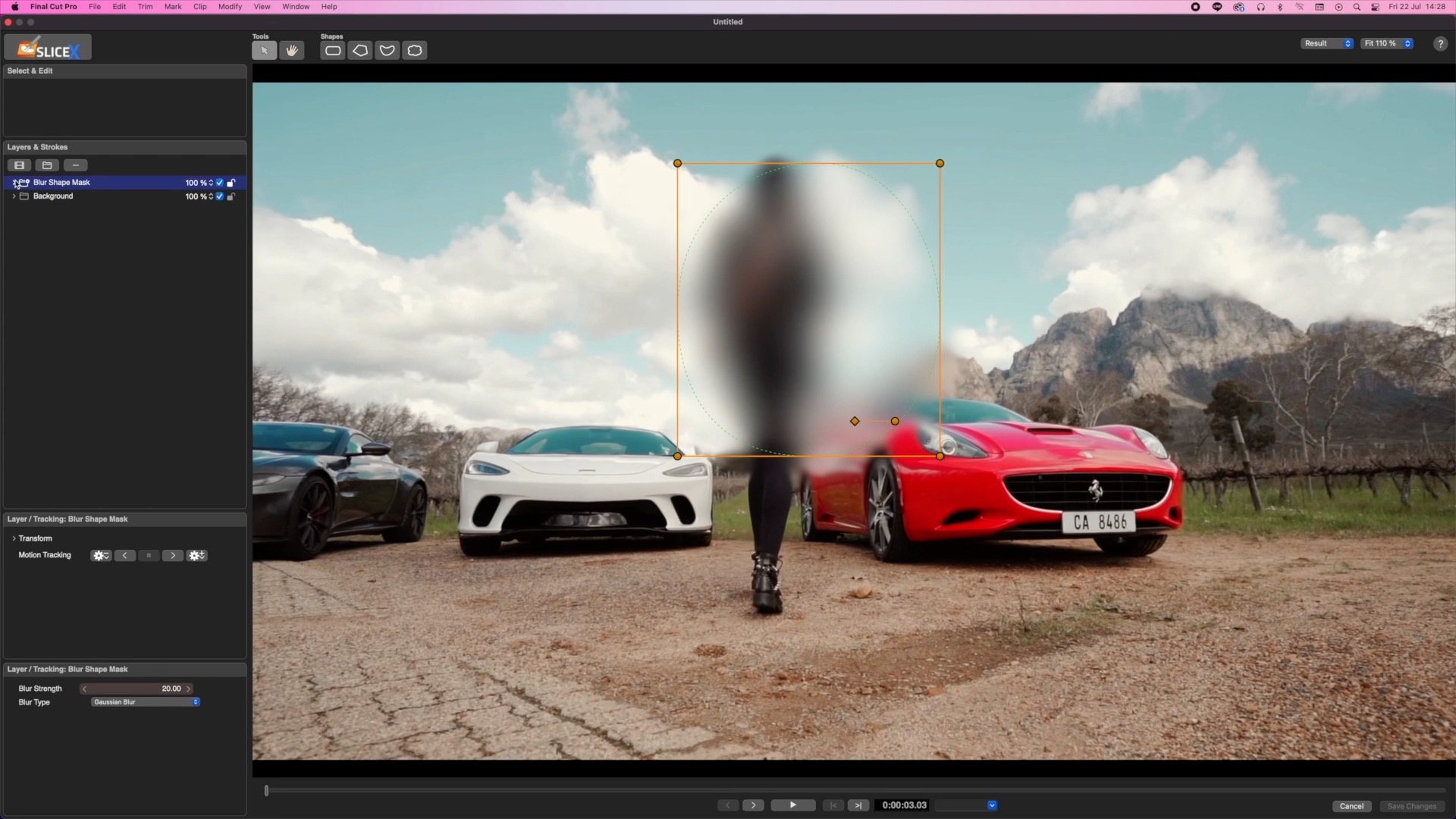Open the Modify menu
The width and height of the screenshot is (1456, 819).
pos(230,7)
